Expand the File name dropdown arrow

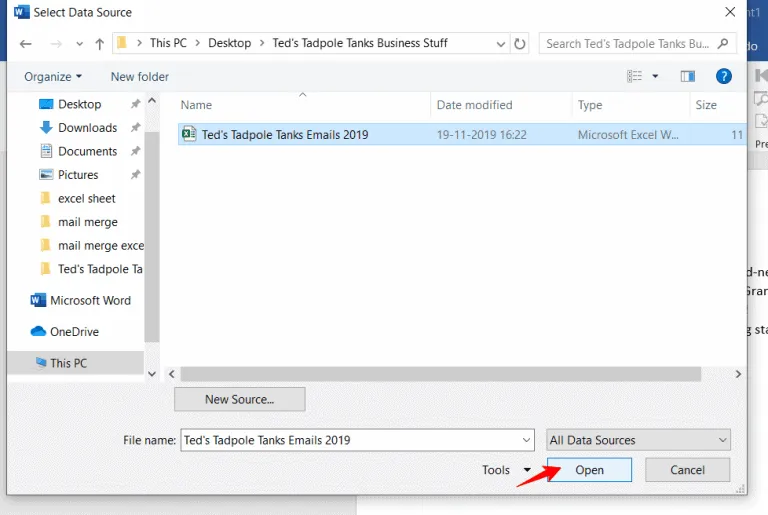526,440
